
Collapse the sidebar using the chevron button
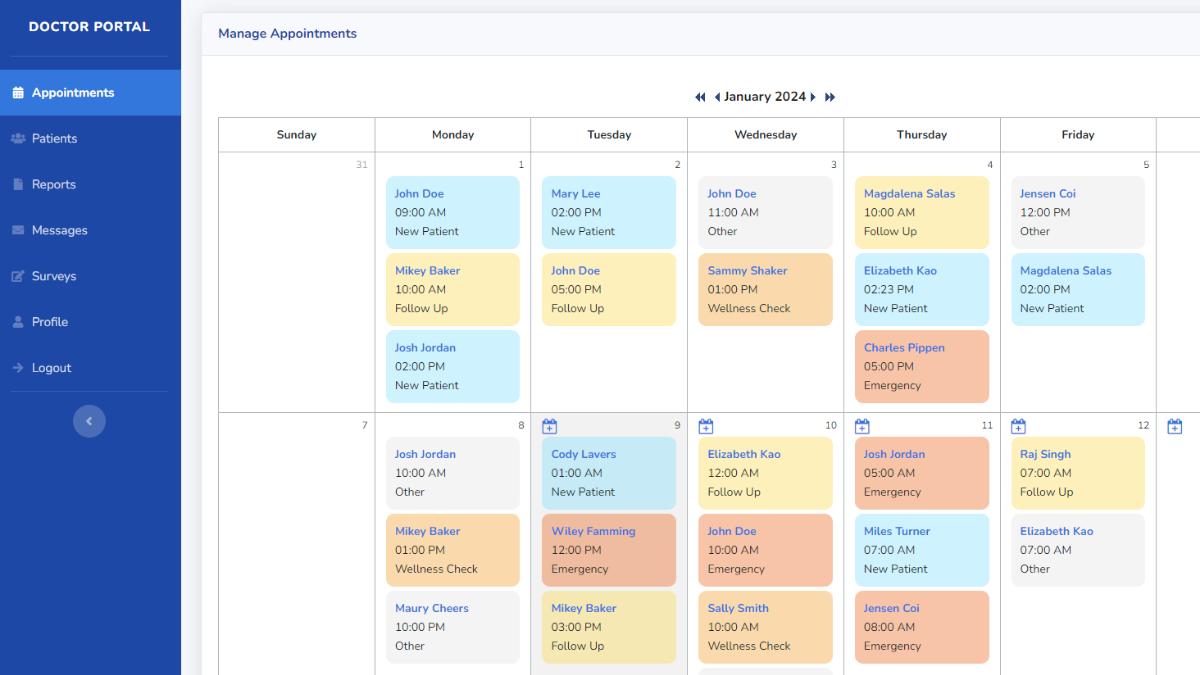(89, 421)
